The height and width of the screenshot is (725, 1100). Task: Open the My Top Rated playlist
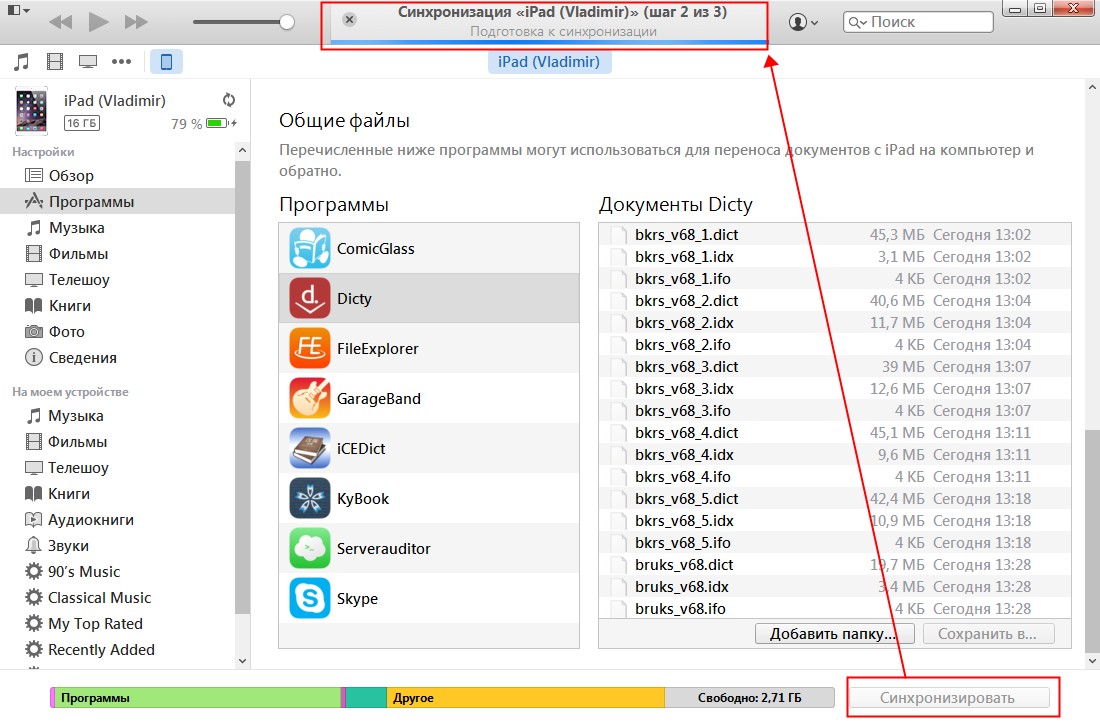click(119, 623)
